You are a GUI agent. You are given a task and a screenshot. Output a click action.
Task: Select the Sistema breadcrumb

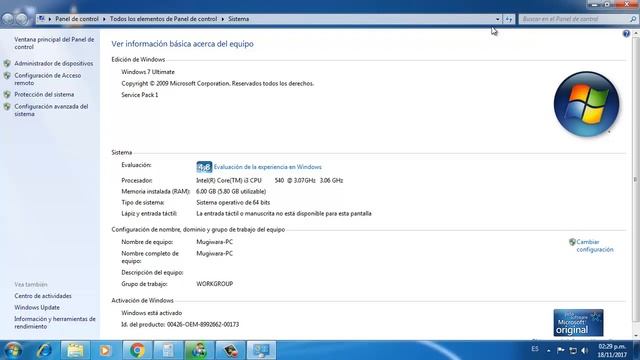click(238, 19)
